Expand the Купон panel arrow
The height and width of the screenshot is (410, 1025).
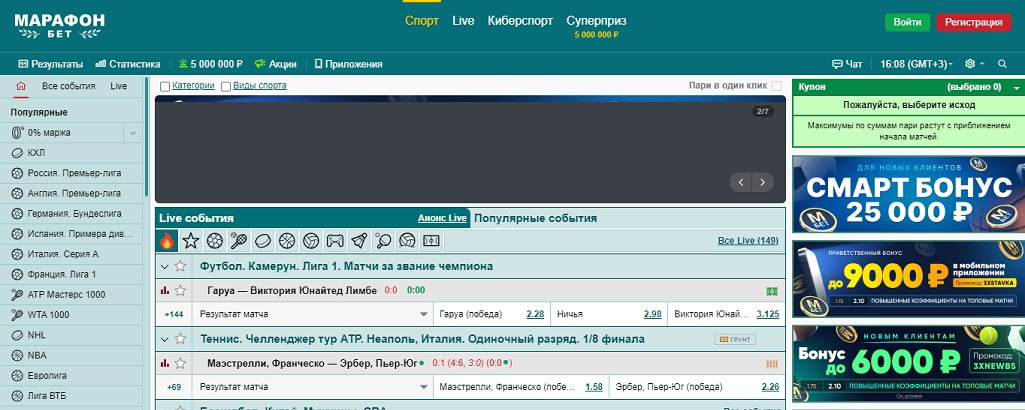1016,87
